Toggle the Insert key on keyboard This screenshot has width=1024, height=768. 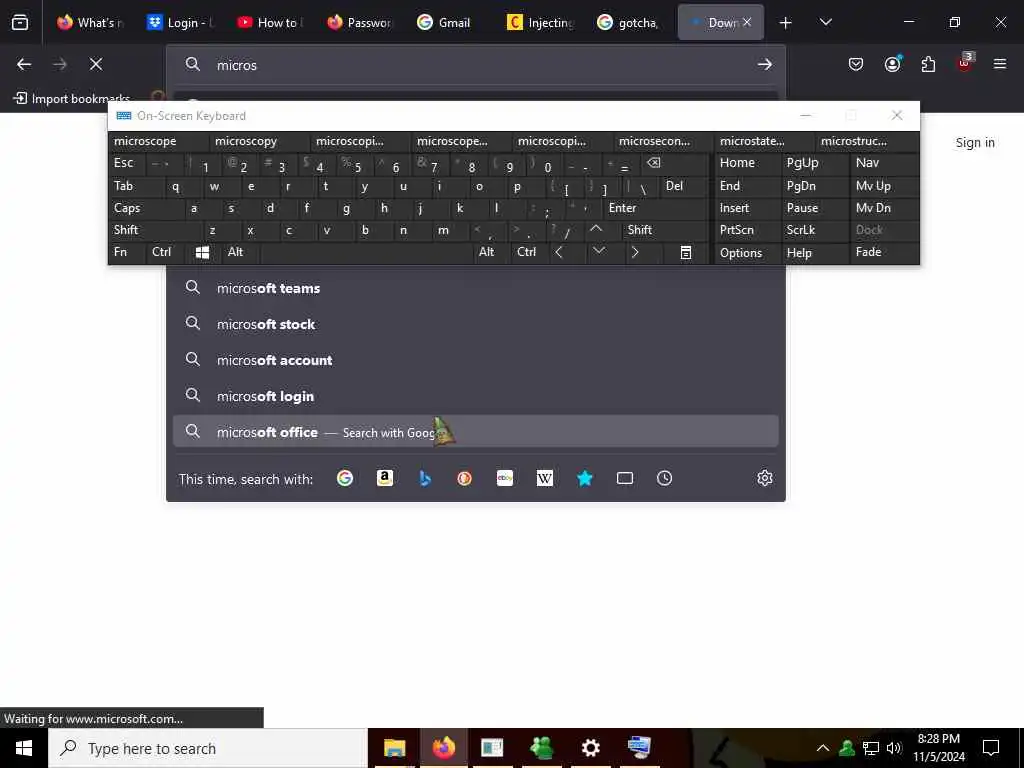(748, 208)
